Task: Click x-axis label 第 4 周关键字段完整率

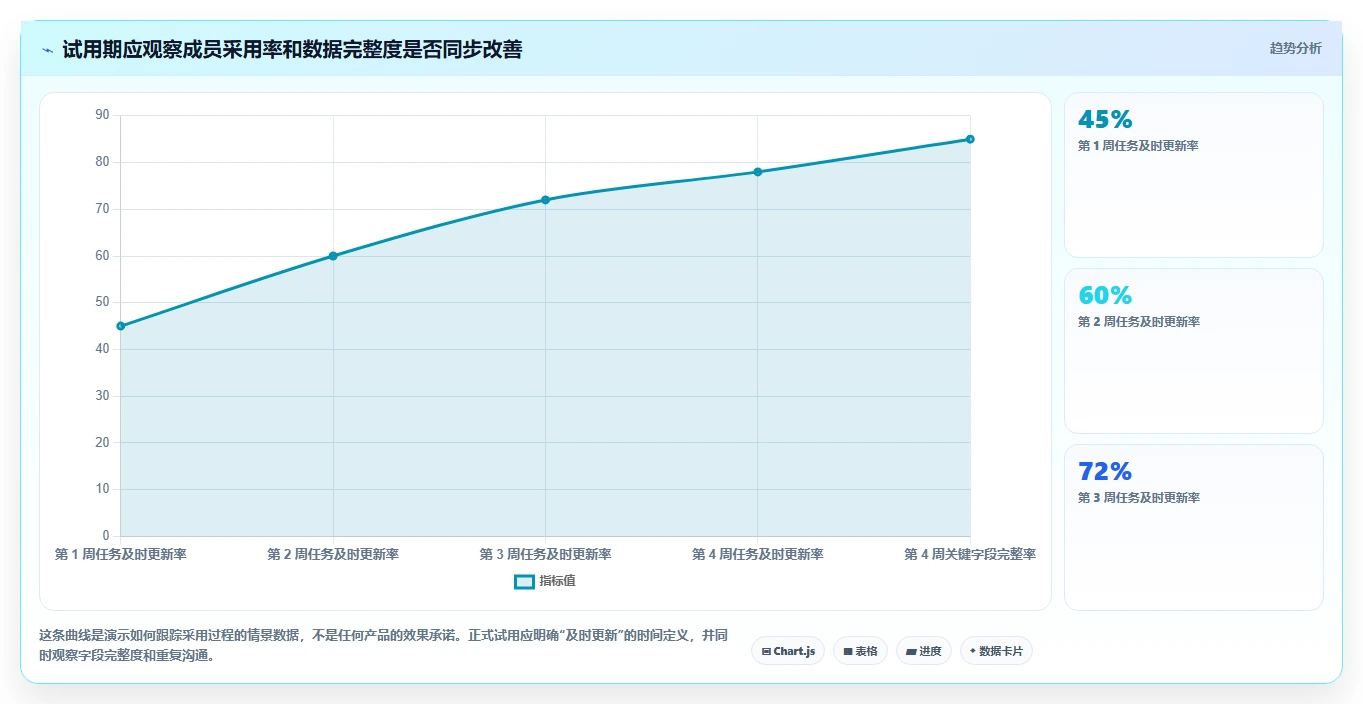Action: click(970, 554)
